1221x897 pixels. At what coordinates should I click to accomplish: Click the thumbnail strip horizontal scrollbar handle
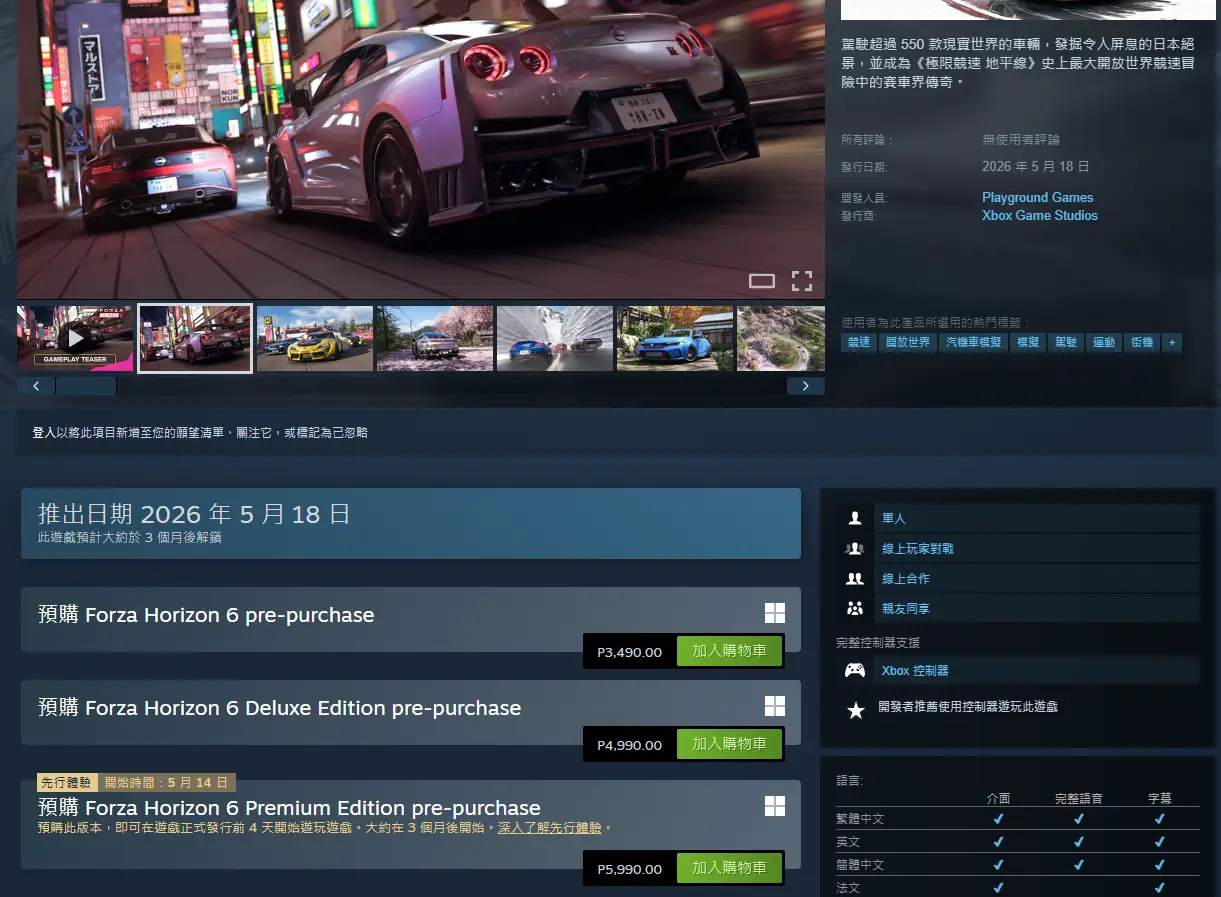point(86,386)
